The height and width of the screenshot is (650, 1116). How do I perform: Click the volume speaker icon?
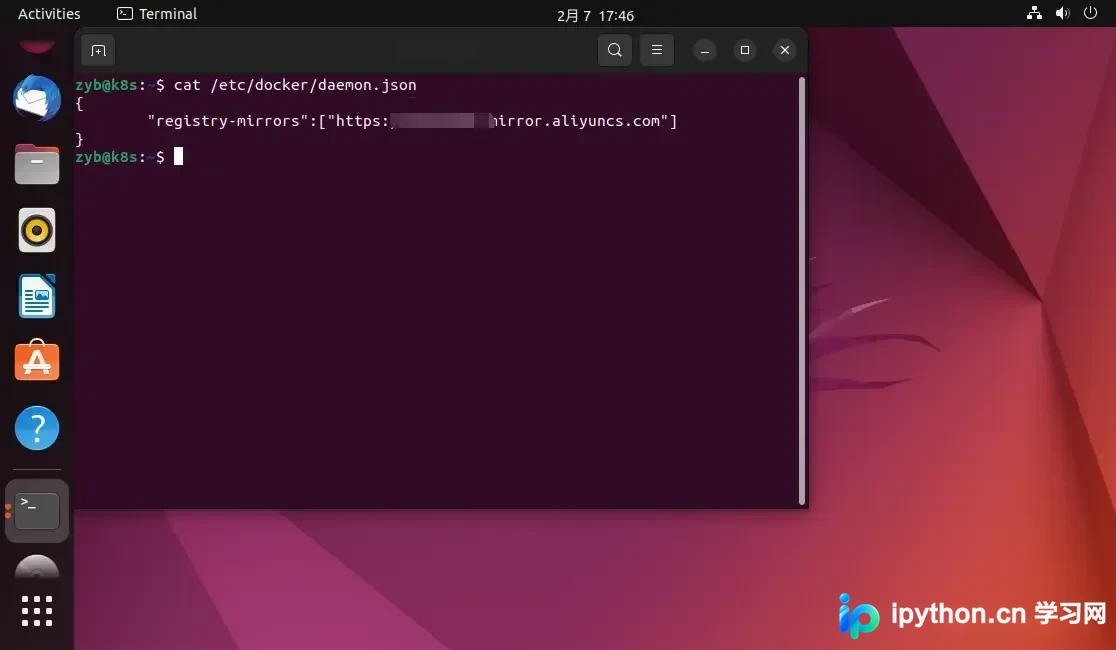tap(1063, 13)
